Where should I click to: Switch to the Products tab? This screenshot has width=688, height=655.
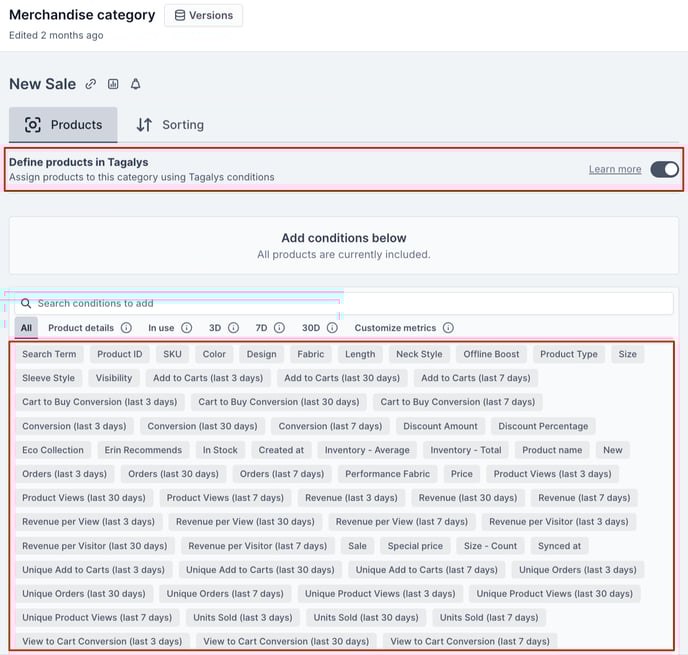(63, 125)
